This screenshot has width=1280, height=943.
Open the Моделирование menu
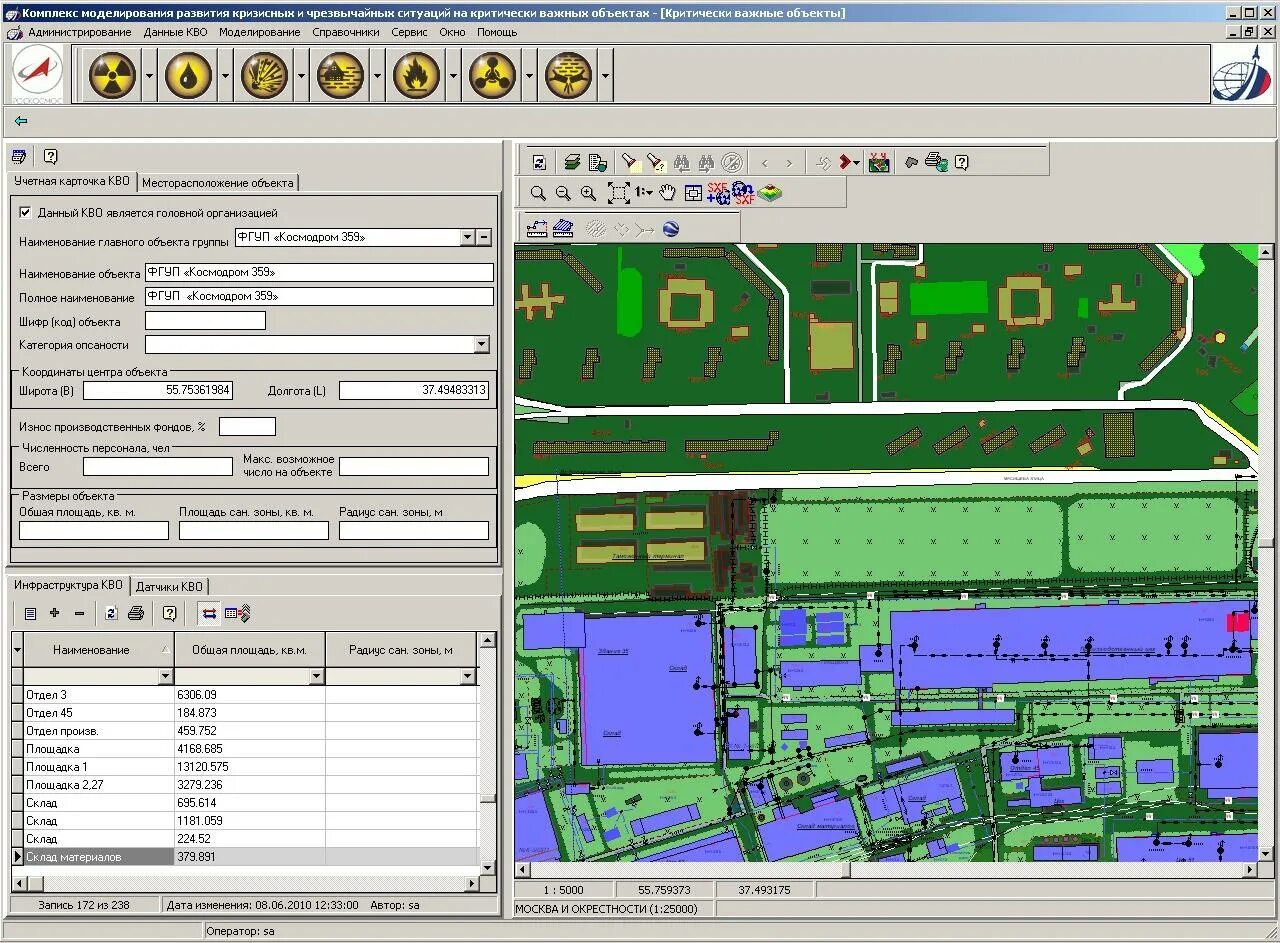pos(260,32)
